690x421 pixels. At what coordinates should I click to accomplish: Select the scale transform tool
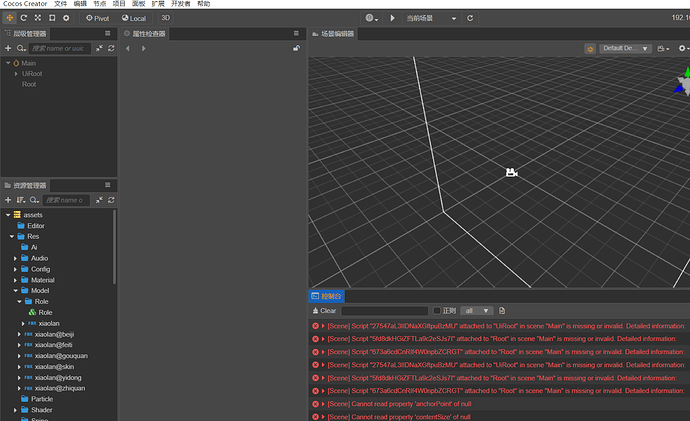click(38, 18)
